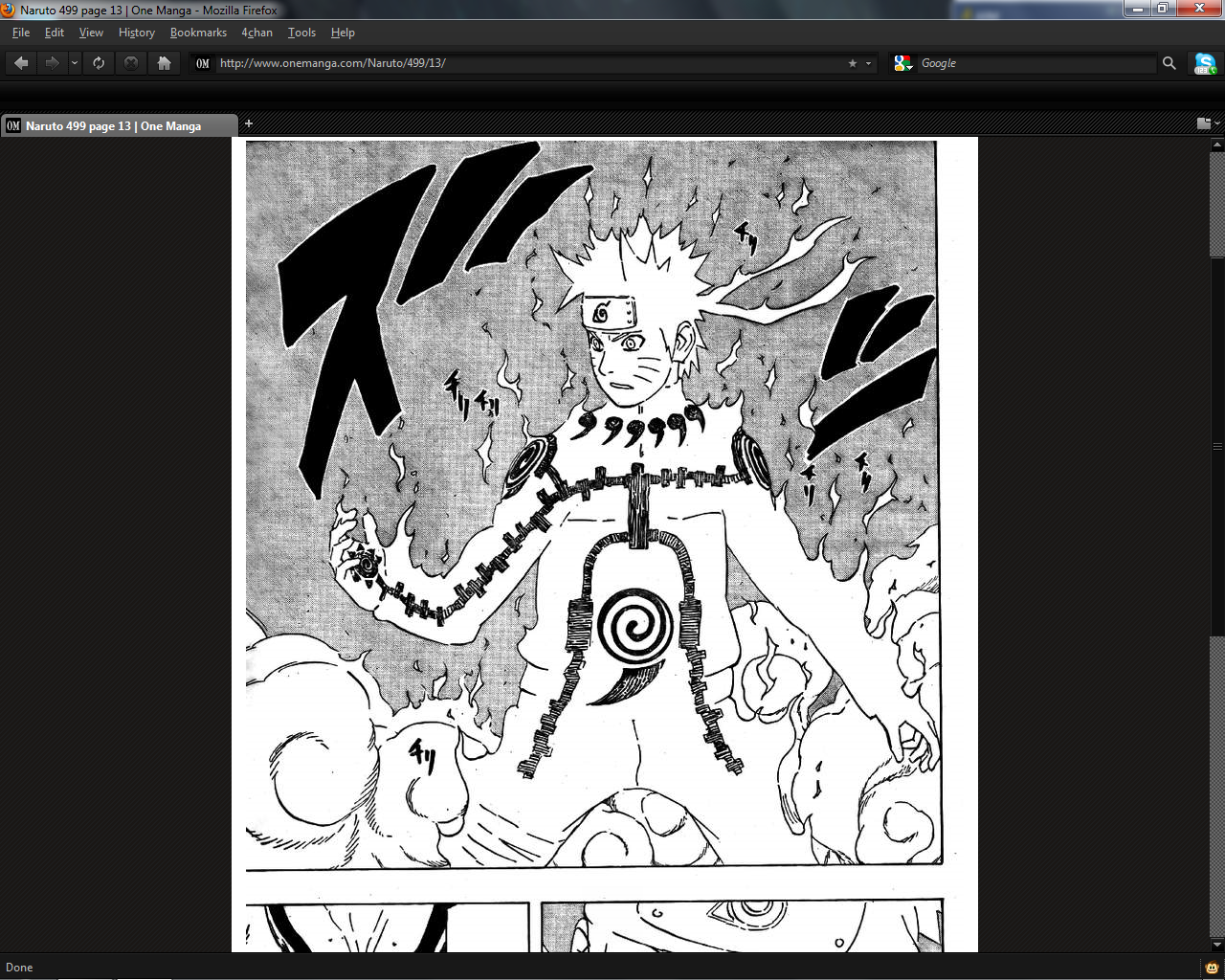
Task: Click the search magnifier icon
Action: pos(1169,63)
